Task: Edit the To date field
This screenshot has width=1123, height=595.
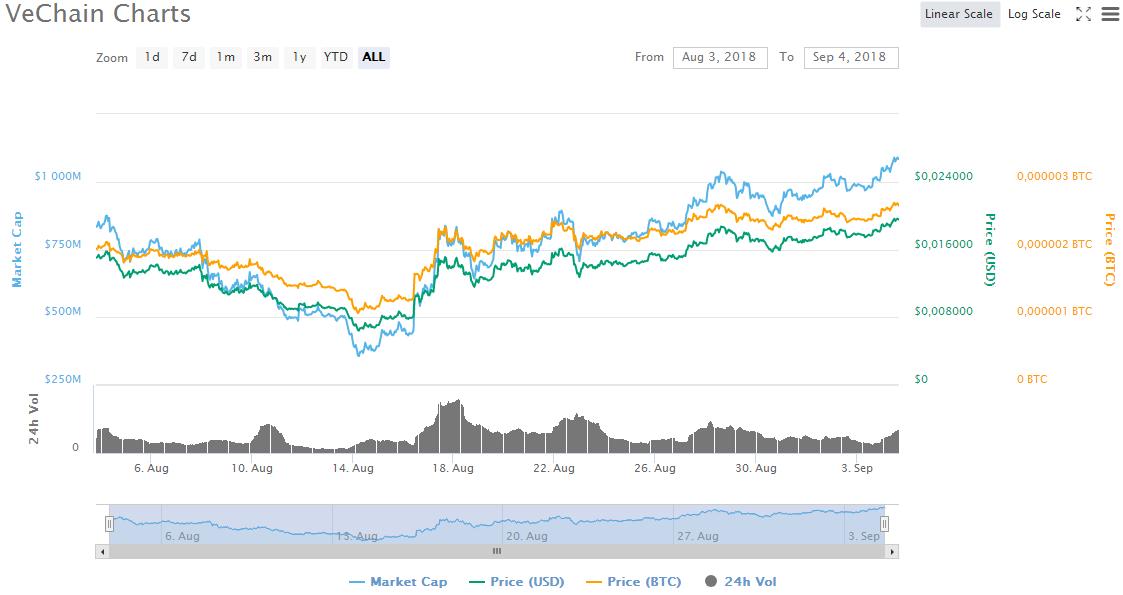Action: coord(851,57)
